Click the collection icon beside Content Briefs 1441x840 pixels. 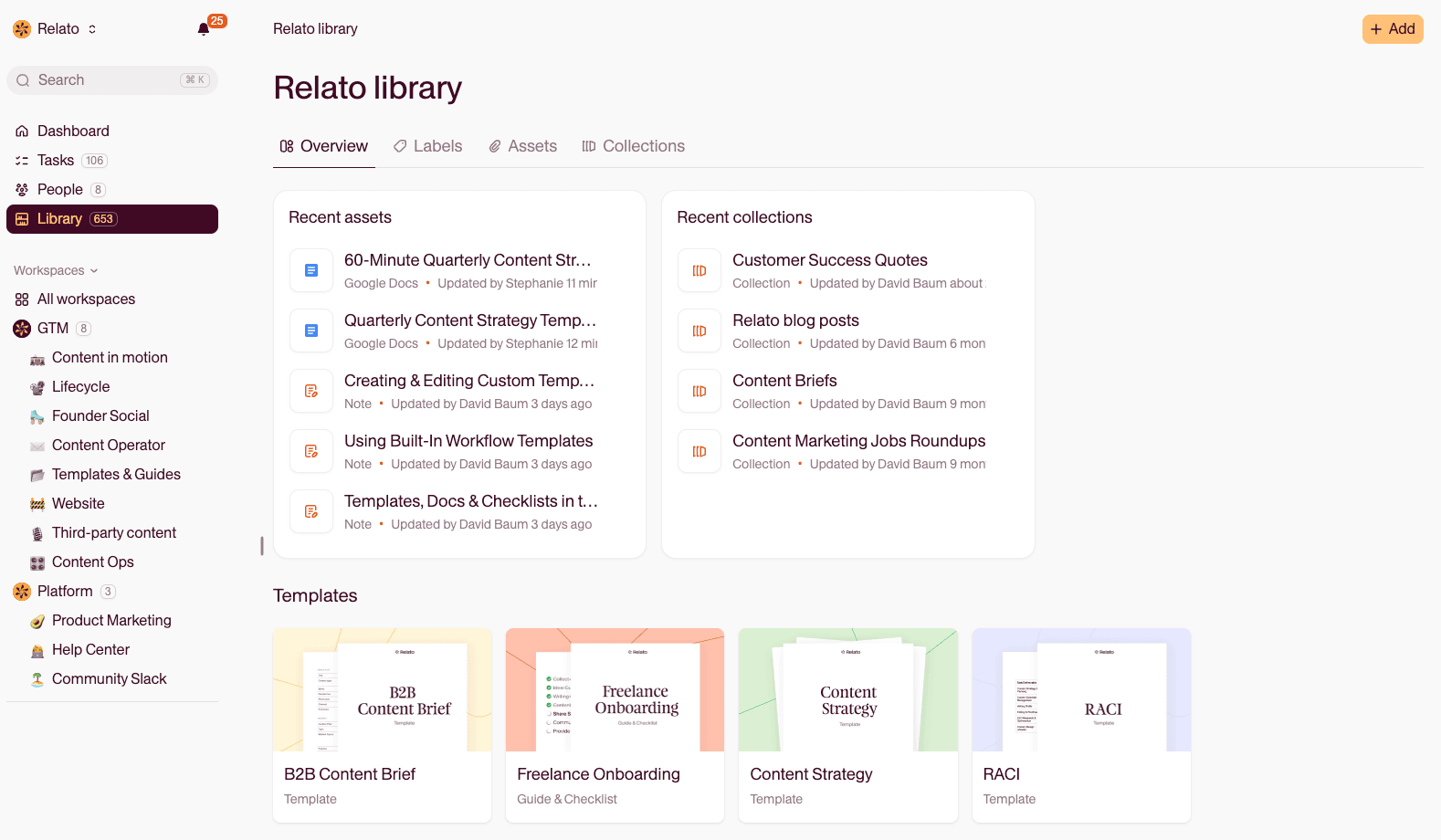pos(699,392)
